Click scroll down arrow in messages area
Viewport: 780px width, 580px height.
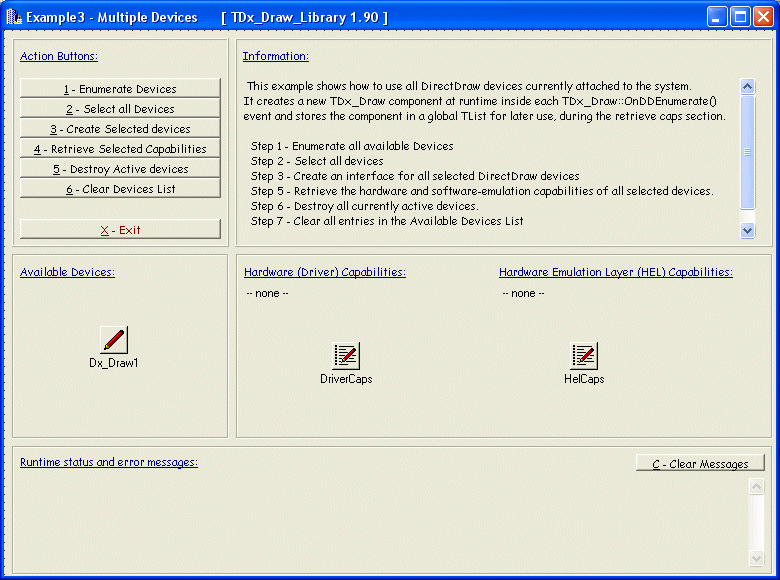(757, 557)
